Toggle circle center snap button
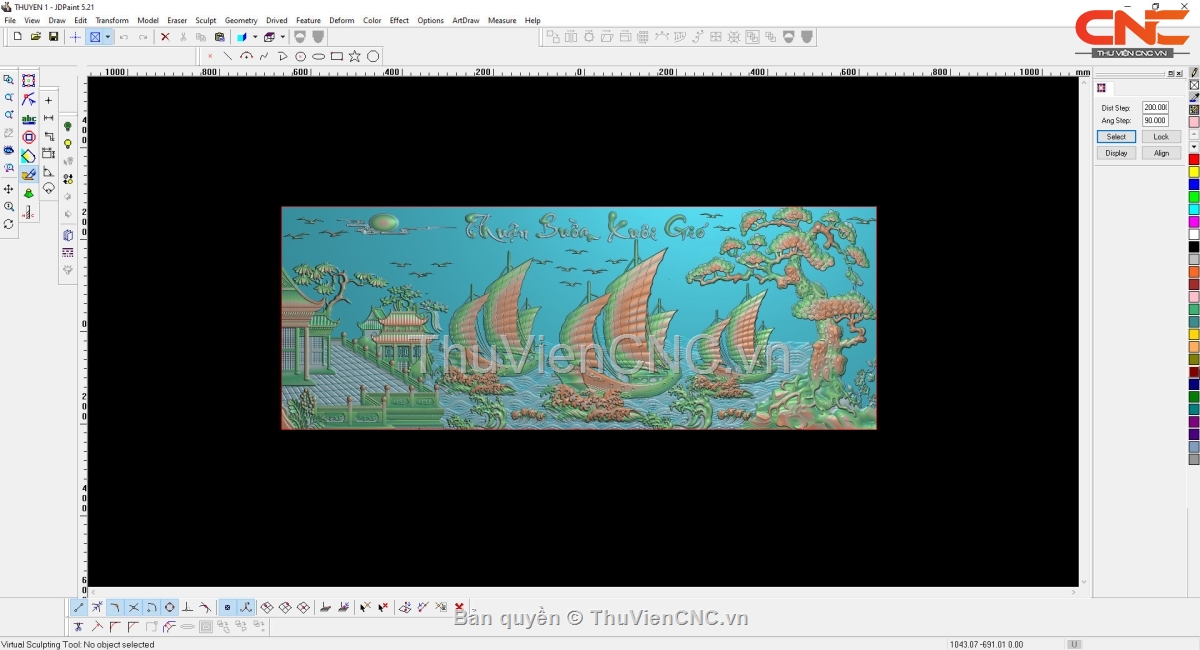Viewport: 1200px width, 650px height. [x=170, y=607]
